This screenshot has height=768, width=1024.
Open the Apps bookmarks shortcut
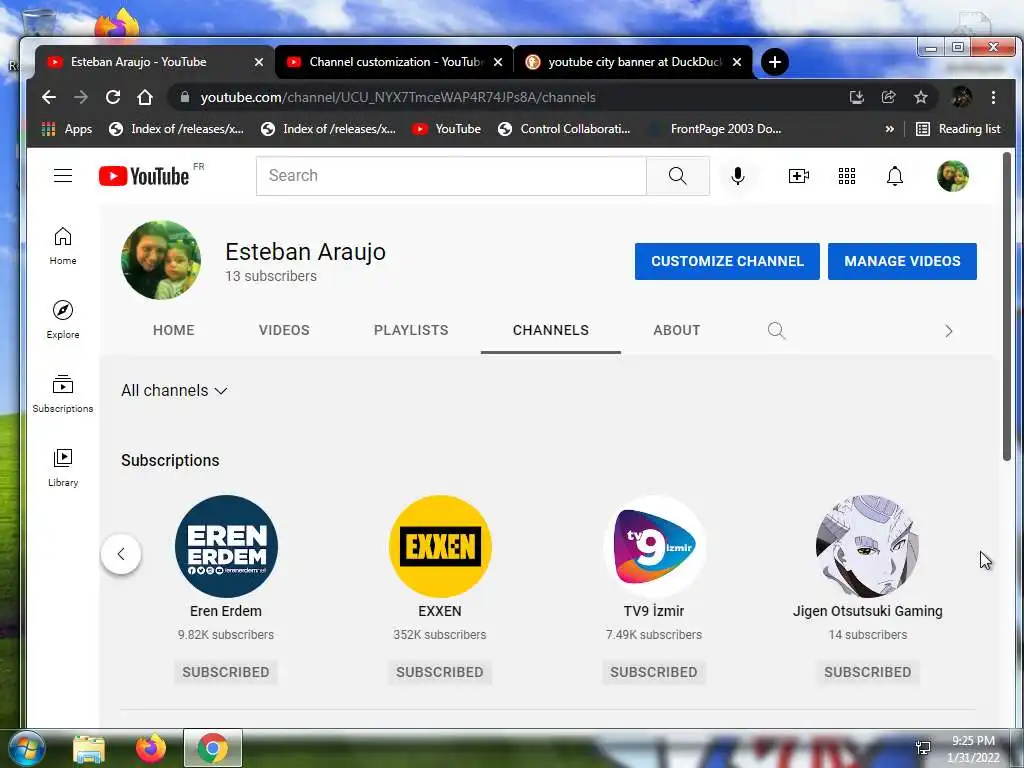pos(67,129)
